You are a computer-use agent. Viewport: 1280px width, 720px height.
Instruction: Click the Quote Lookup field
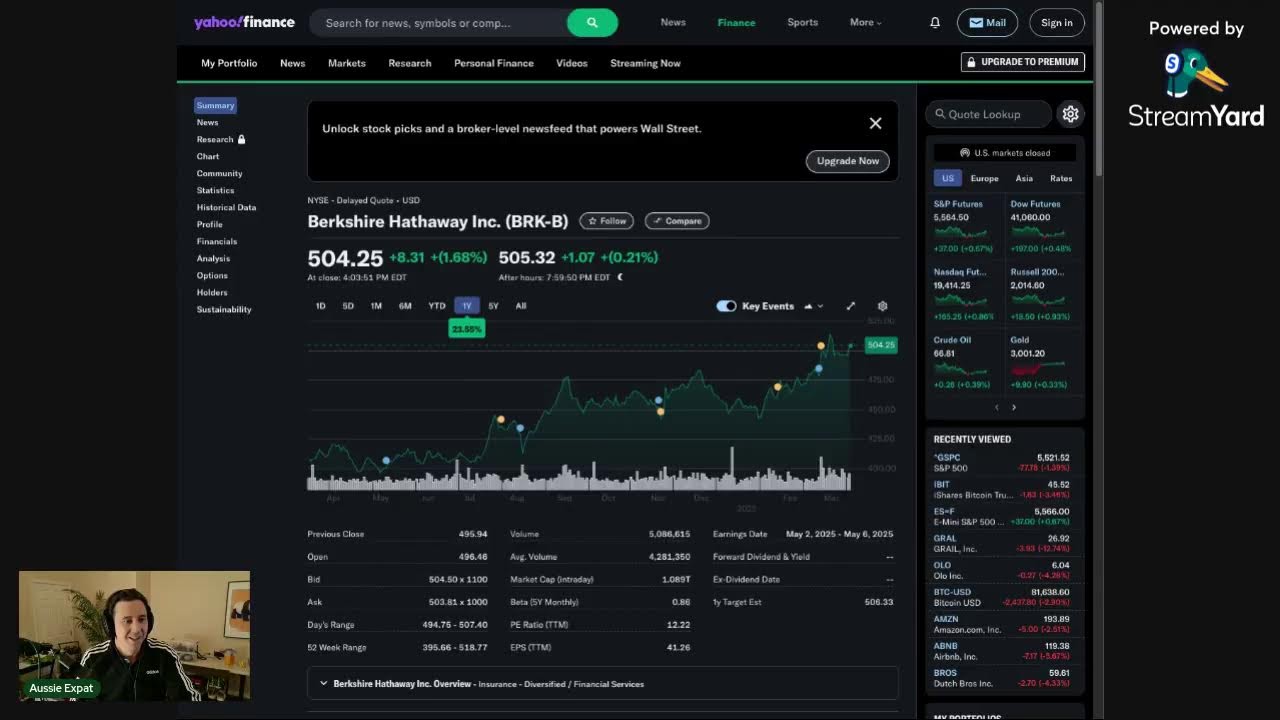pyautogui.click(x=989, y=114)
